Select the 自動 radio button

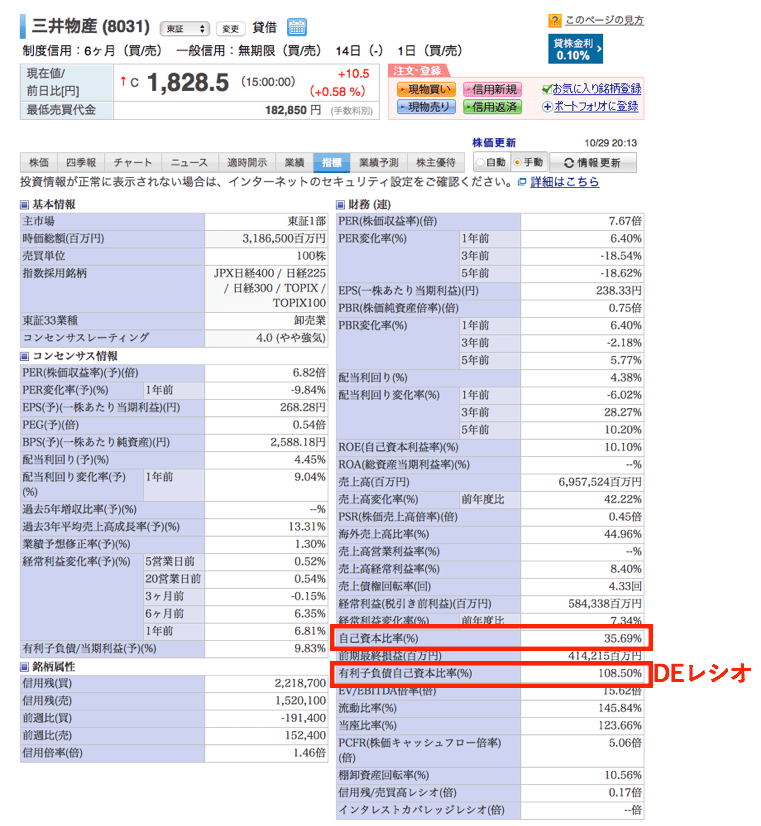tap(480, 163)
